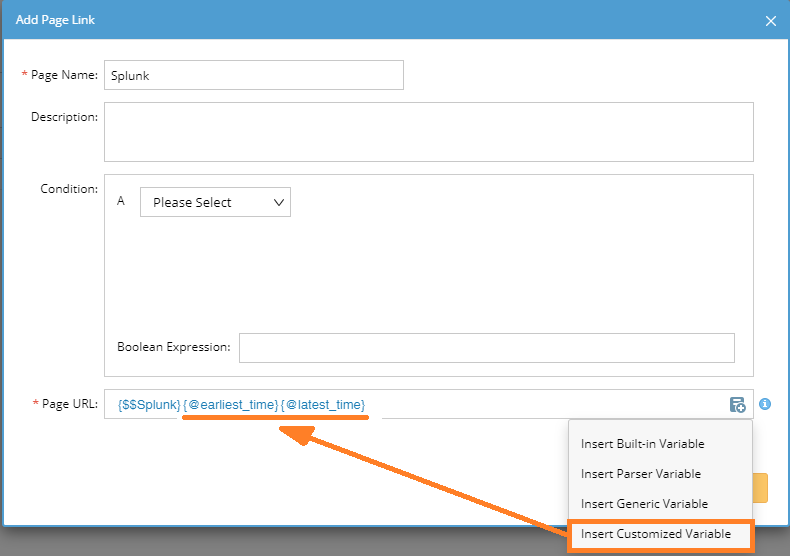This screenshot has width=790, height=556.
Task: Click the blue info icon beside Page URL
Action: pyautogui.click(x=765, y=404)
